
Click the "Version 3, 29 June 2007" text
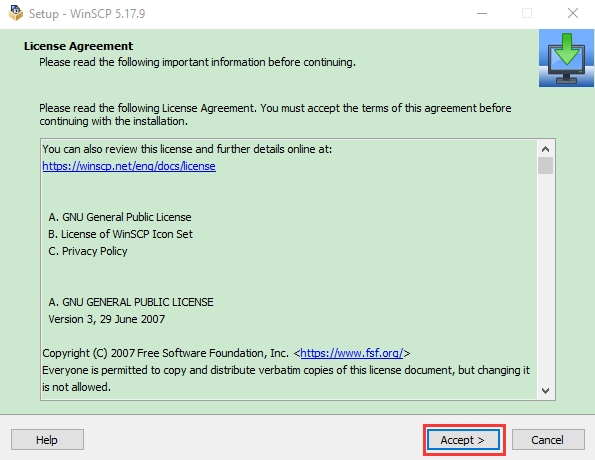107,319
